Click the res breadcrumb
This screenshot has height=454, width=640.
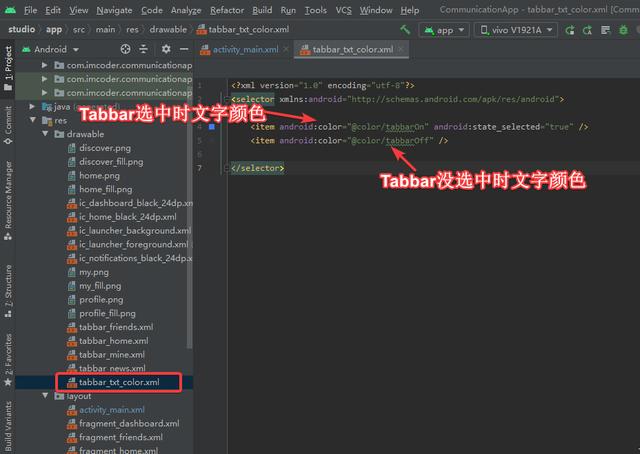pos(132,29)
